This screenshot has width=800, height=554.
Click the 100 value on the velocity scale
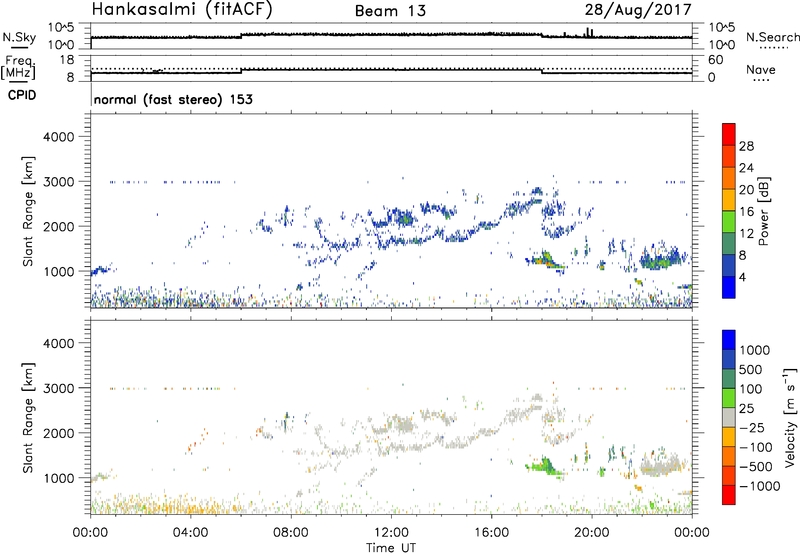[750, 389]
